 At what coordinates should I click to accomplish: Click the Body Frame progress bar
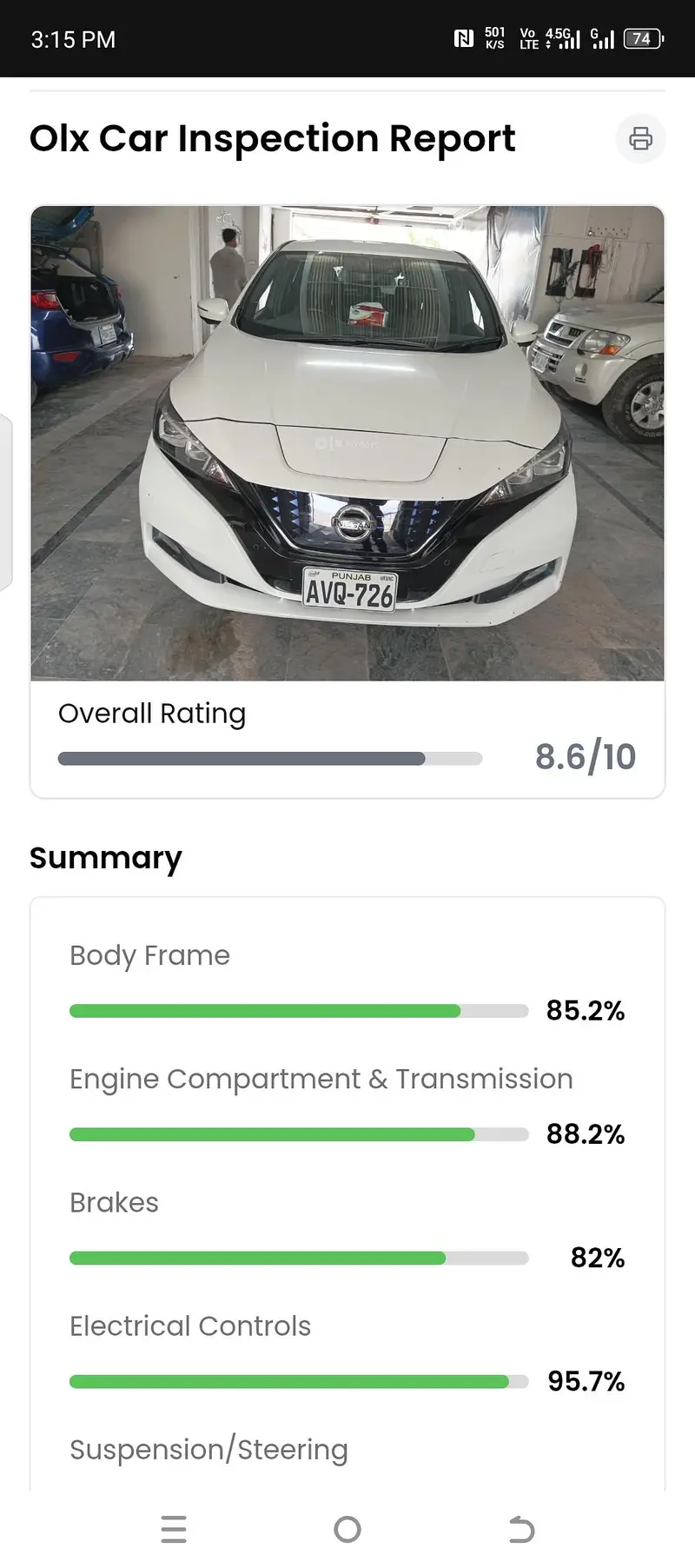pos(298,1011)
